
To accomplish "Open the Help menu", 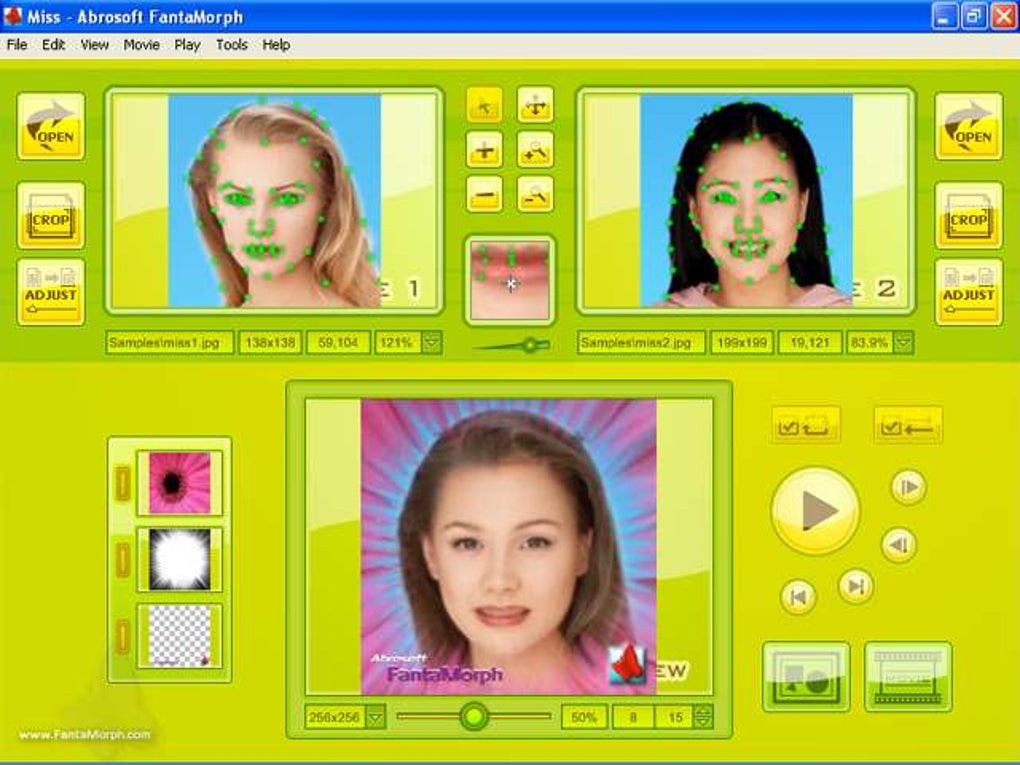I will (276, 45).
